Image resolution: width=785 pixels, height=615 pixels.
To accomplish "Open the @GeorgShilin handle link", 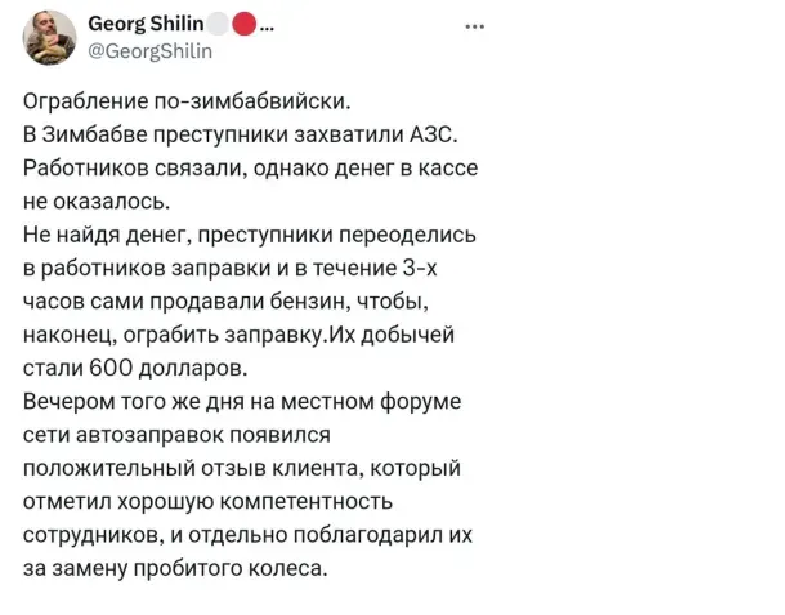I will [x=151, y=53].
